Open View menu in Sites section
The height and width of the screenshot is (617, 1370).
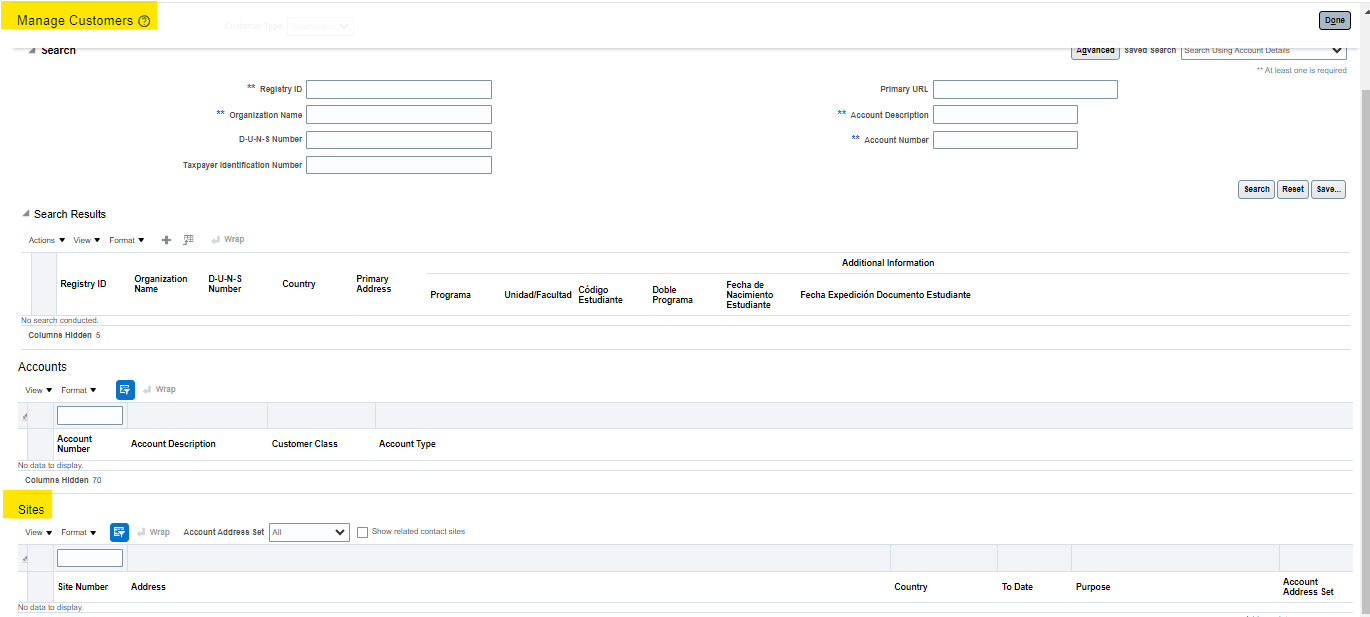pyautogui.click(x=39, y=532)
